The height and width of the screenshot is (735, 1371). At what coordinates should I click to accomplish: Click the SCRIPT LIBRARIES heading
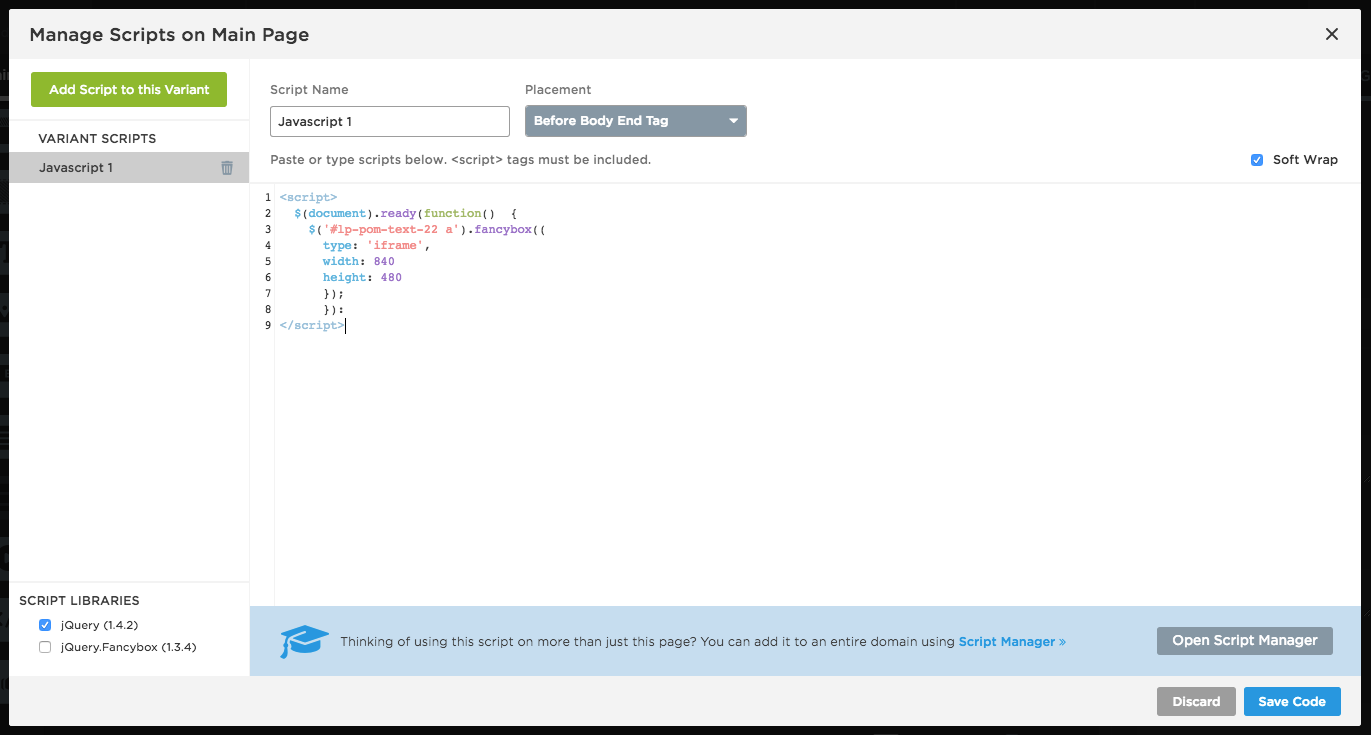[79, 601]
